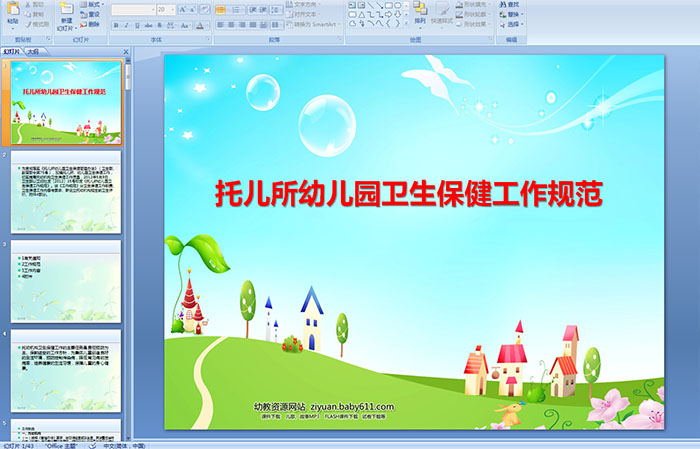Select the straight Line shape
This screenshot has width=700, height=449.
371,5
